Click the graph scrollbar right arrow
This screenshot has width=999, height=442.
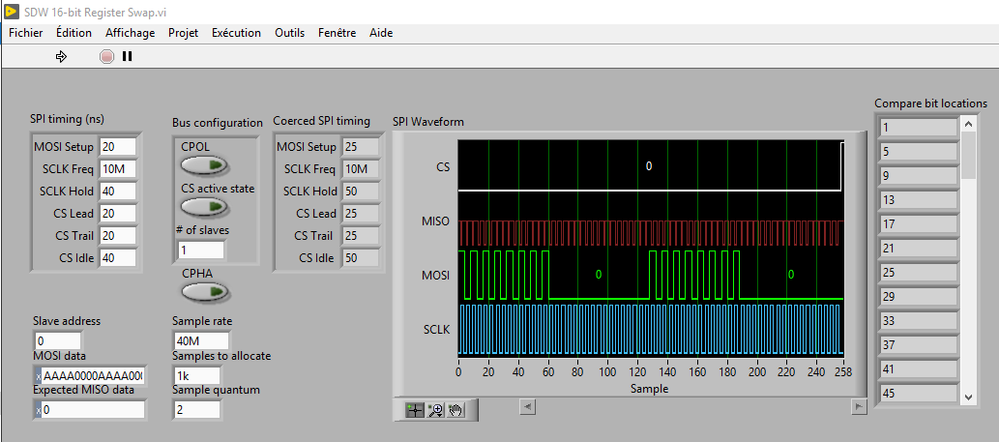[x=857, y=407]
